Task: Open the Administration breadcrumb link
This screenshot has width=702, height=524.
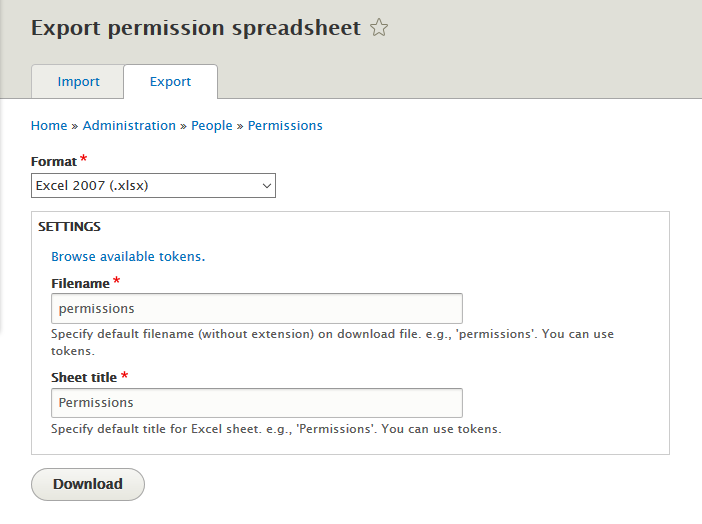Action: [x=129, y=126]
